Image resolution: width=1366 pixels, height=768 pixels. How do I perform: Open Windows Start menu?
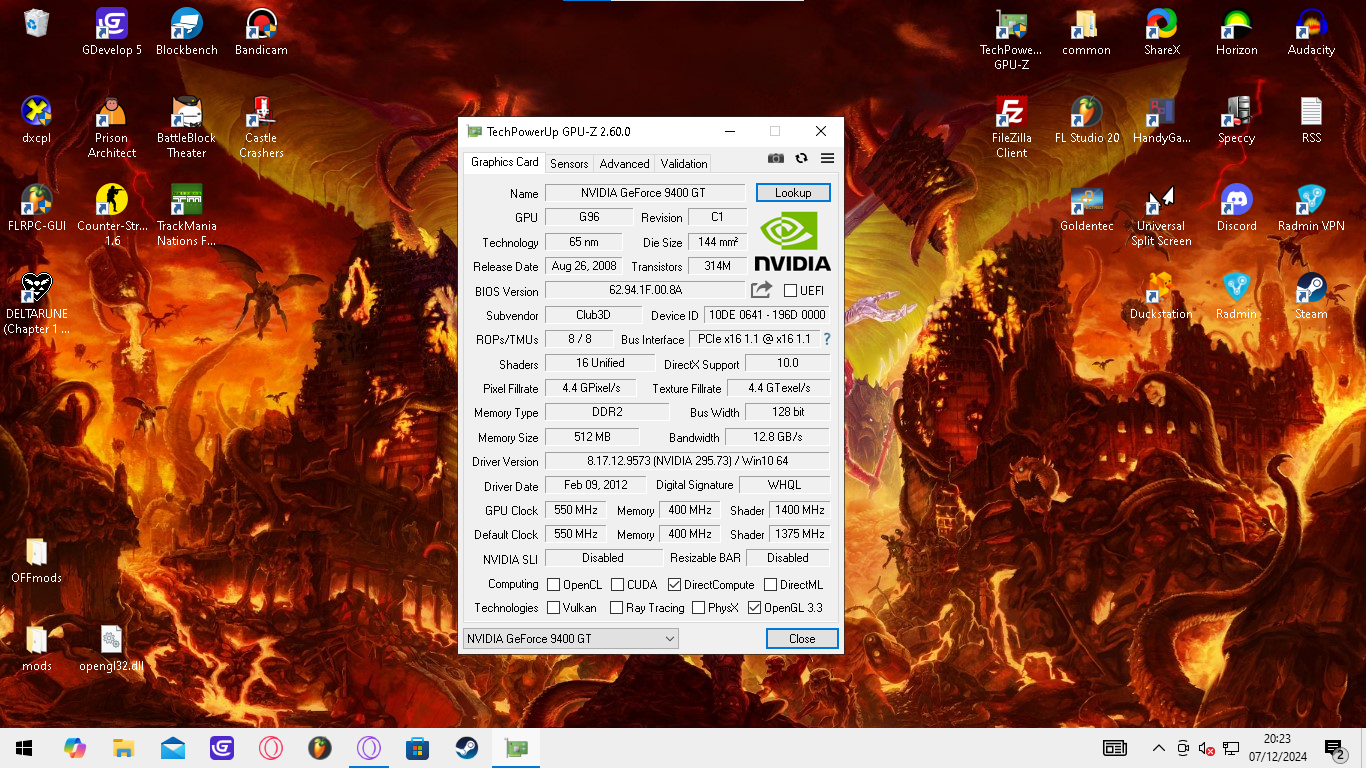(x=24, y=748)
